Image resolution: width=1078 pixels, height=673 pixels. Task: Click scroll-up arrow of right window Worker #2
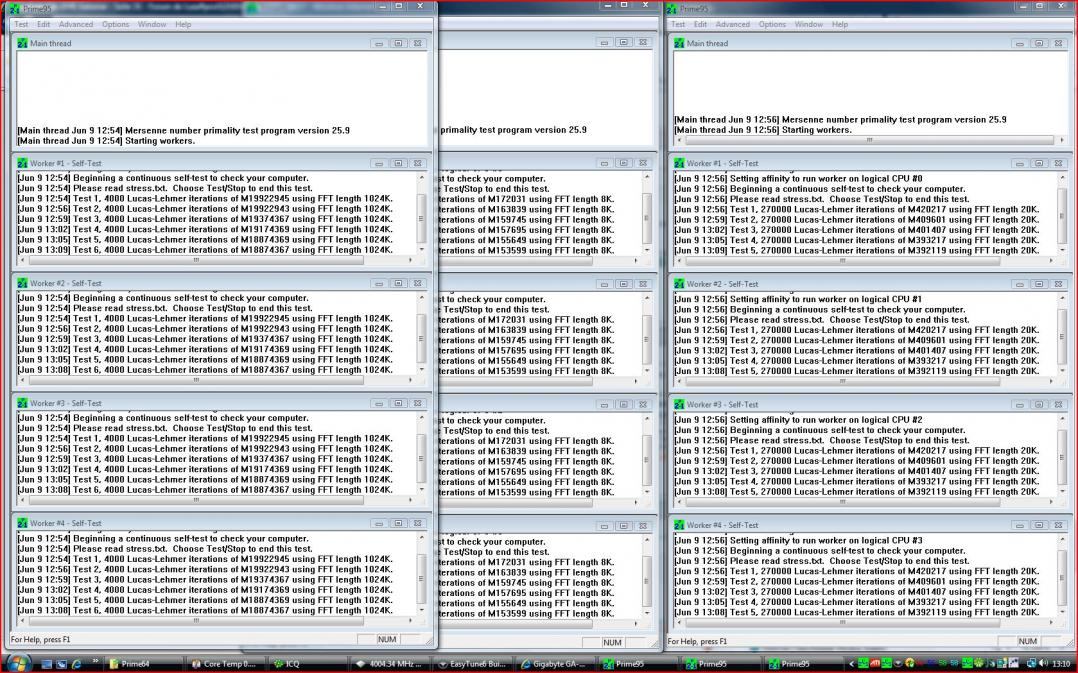pos(1062,298)
